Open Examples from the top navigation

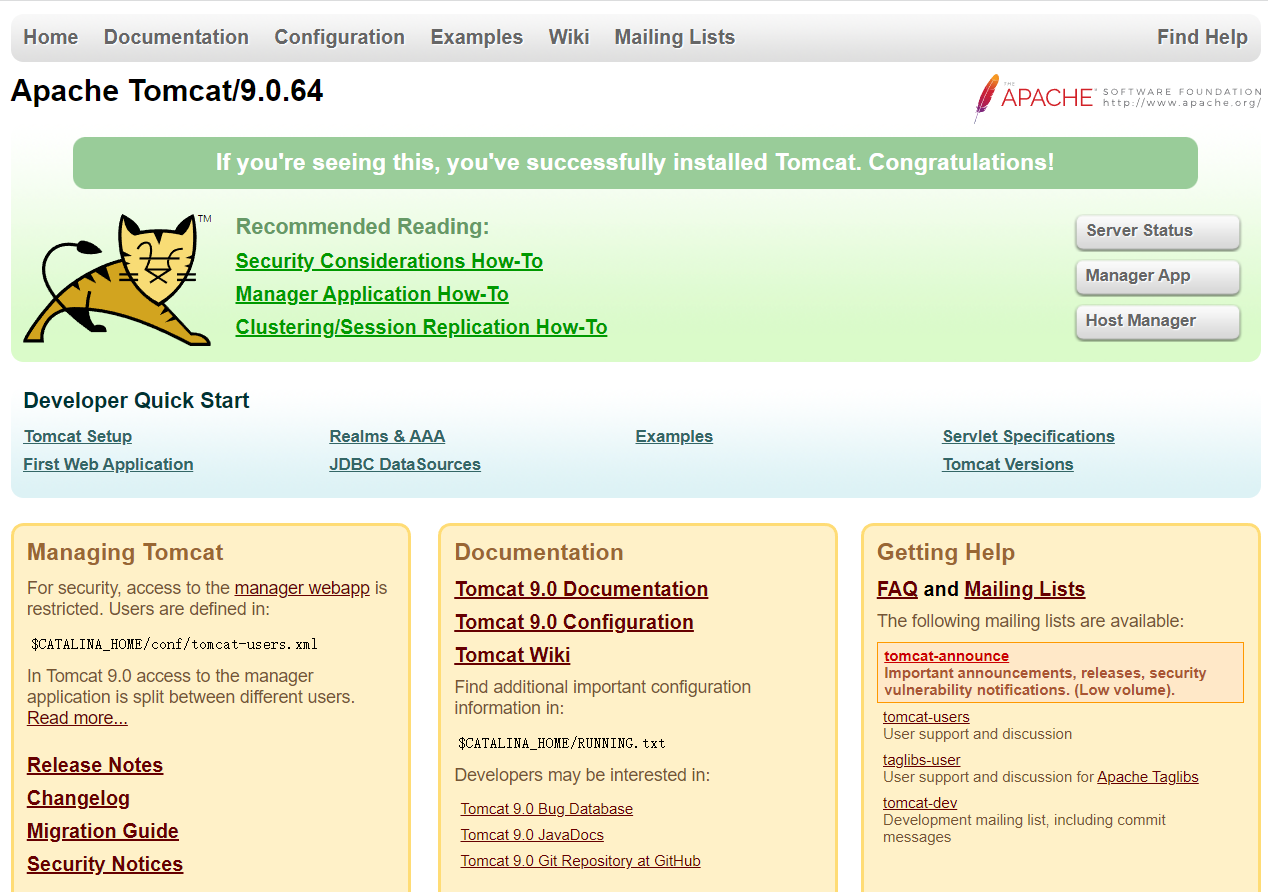[x=476, y=37]
